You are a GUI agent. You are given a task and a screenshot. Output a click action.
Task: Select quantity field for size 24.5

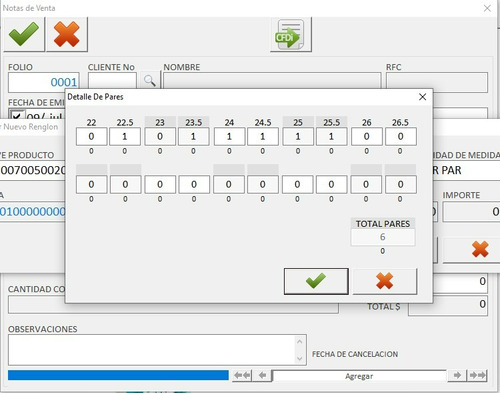[263, 136]
